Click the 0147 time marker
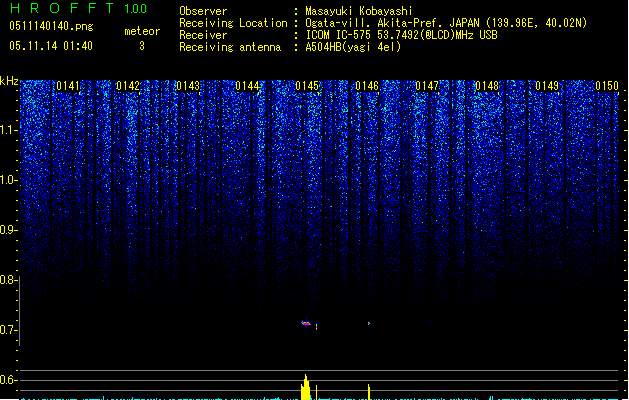The width and height of the screenshot is (629, 400). 427,86
